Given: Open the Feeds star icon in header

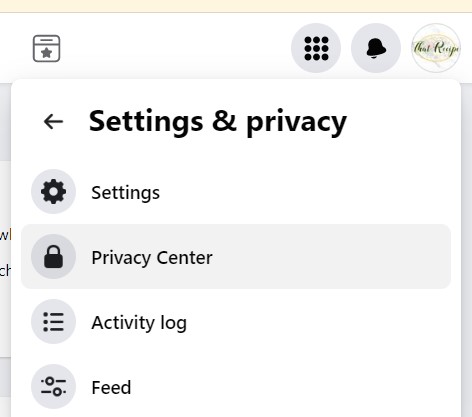Looking at the screenshot, I should click(x=47, y=48).
